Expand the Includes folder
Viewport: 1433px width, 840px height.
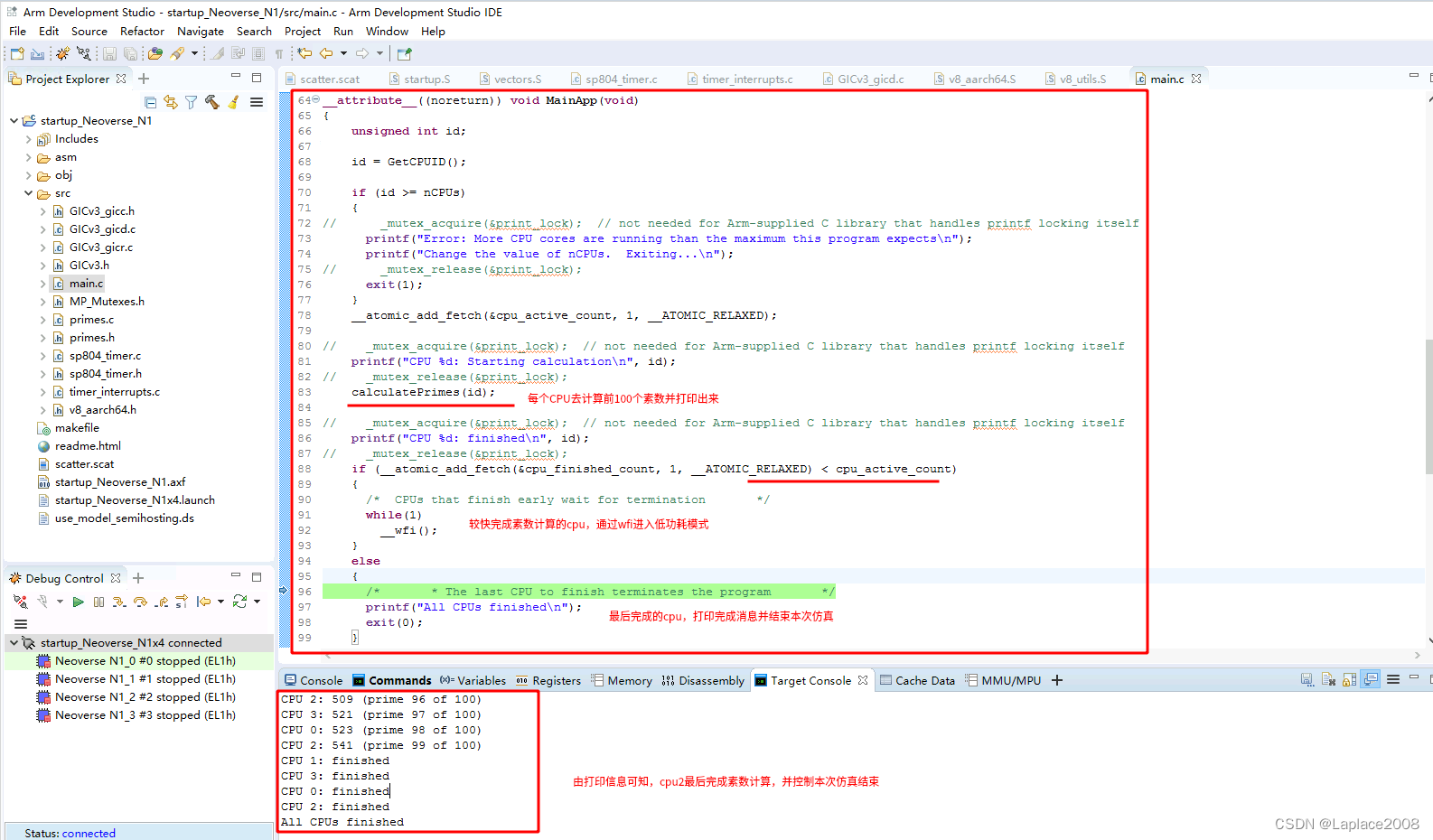28,139
